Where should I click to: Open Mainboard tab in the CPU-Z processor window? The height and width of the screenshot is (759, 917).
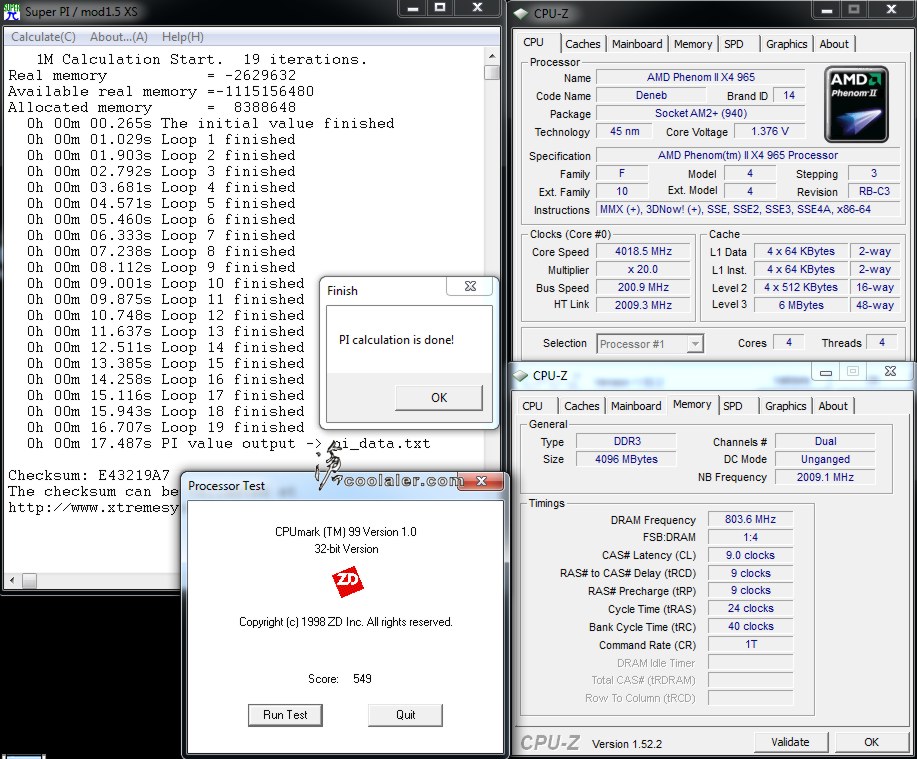(637, 44)
